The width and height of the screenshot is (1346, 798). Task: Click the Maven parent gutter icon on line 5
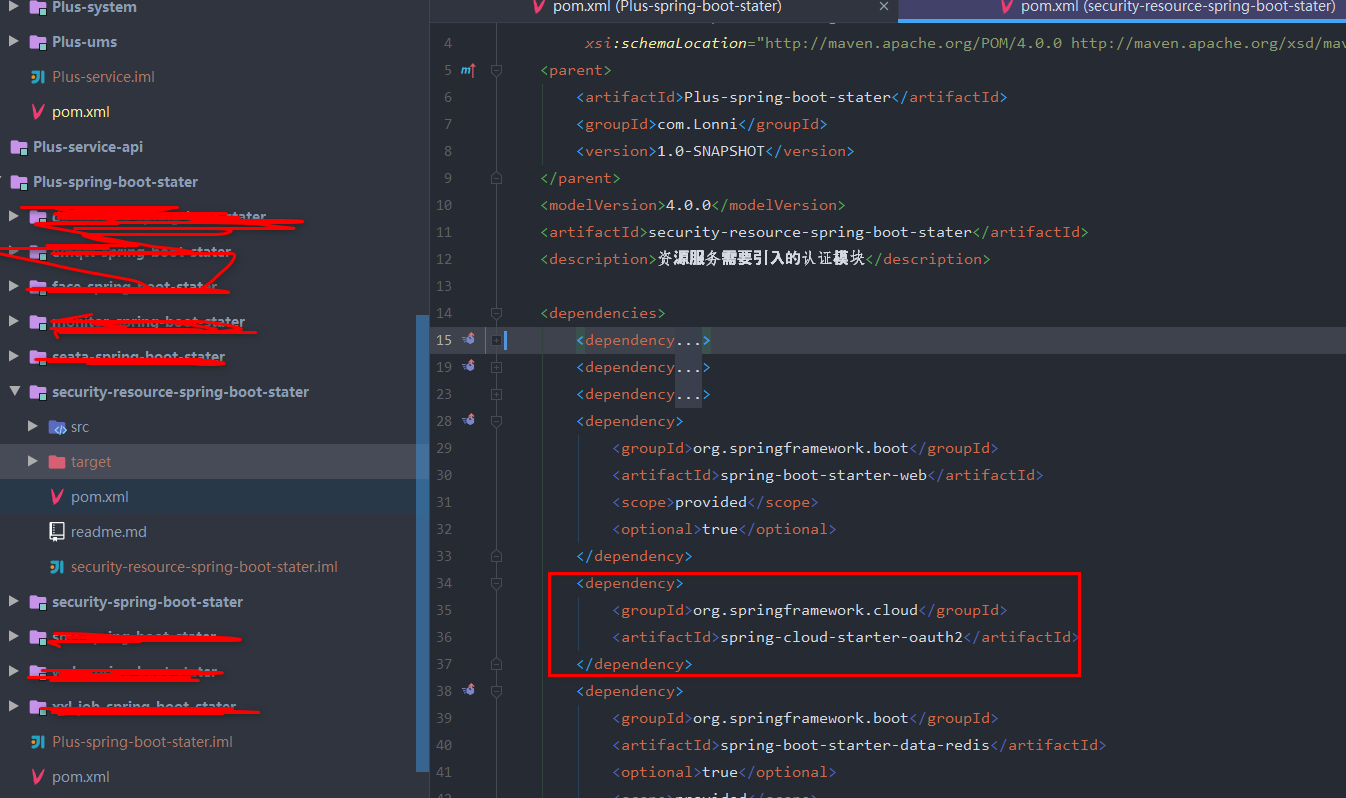click(467, 70)
